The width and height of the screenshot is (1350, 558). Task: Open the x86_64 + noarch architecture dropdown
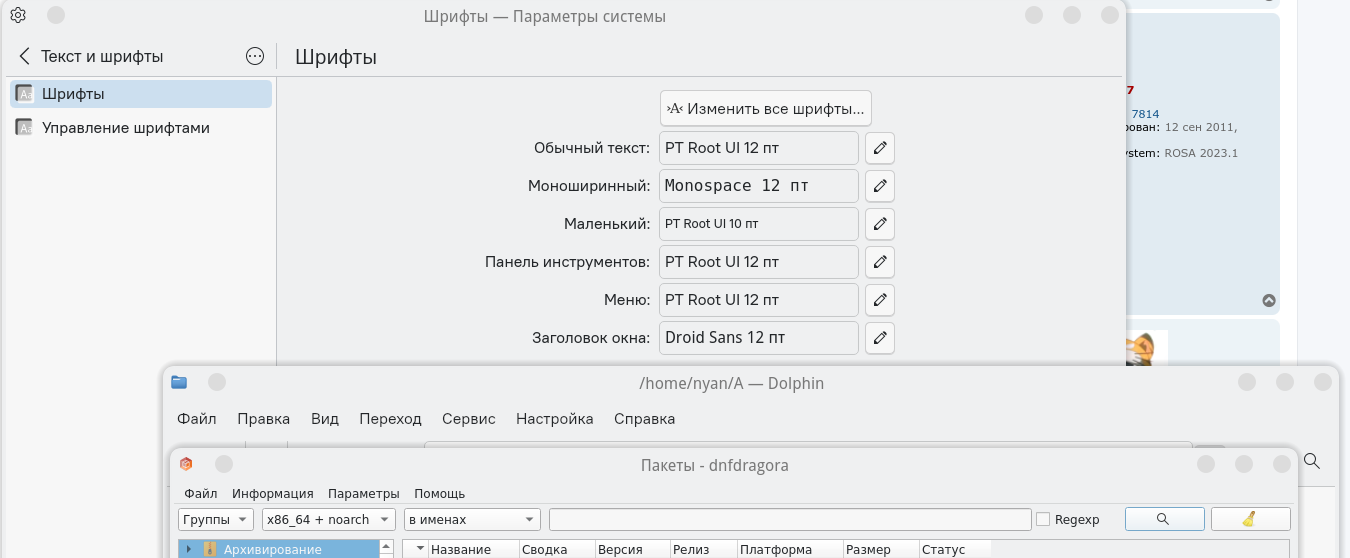click(329, 519)
